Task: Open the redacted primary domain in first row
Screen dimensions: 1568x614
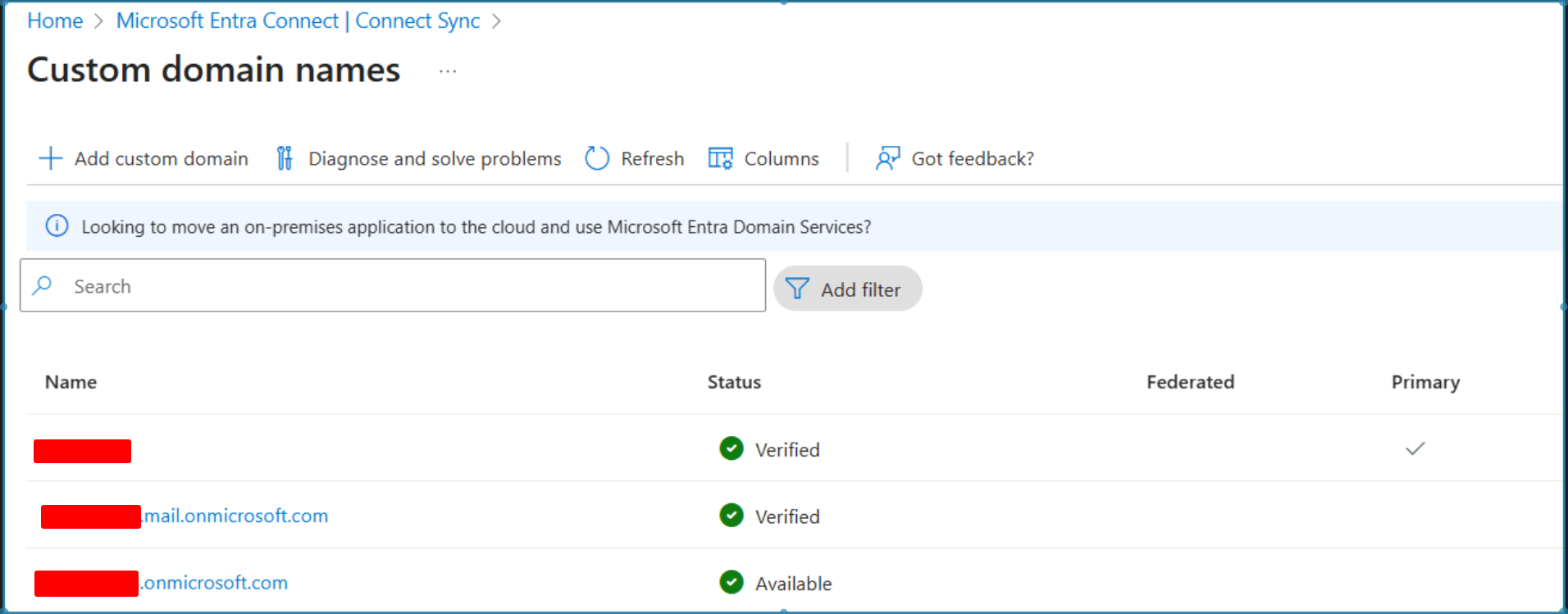Action: pos(82,451)
